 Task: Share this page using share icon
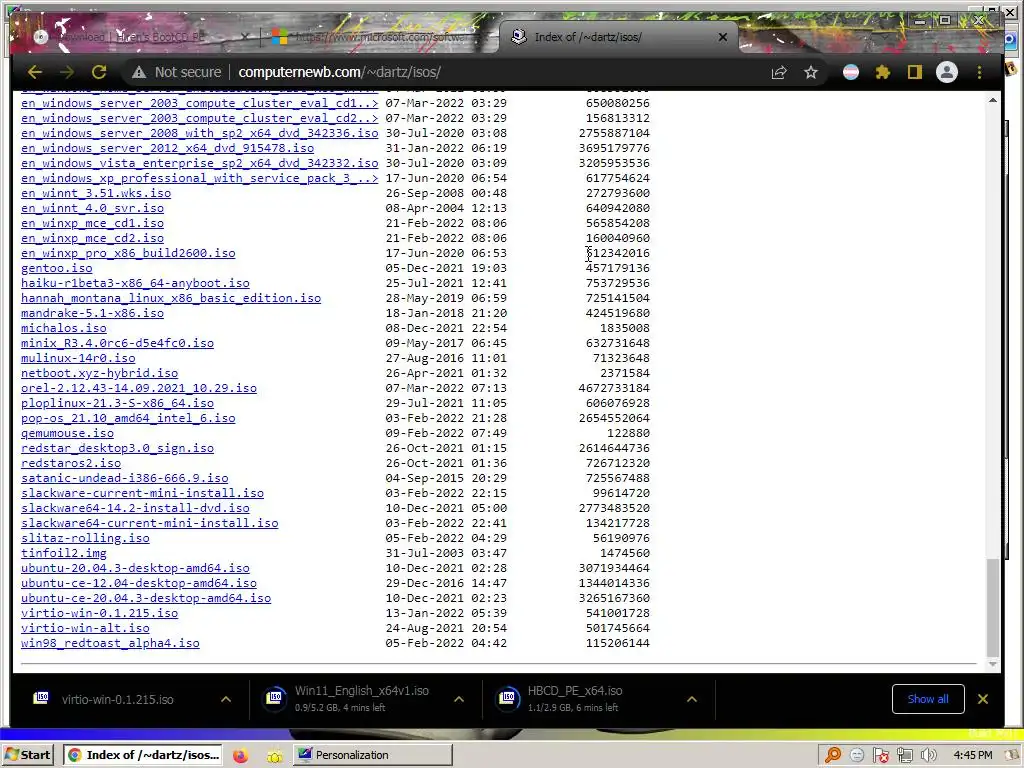(x=778, y=72)
